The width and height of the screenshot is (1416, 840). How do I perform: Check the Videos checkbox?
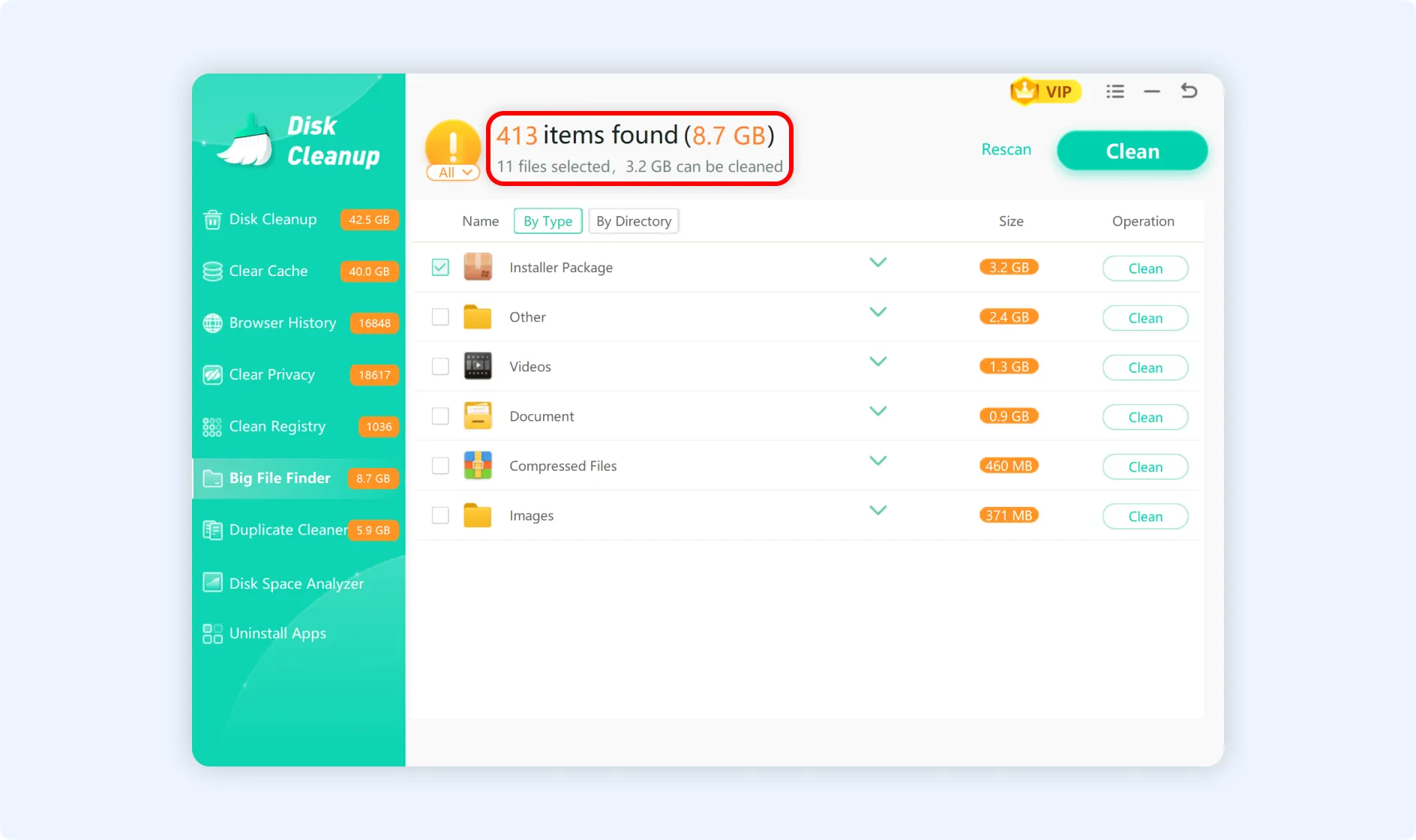point(440,366)
